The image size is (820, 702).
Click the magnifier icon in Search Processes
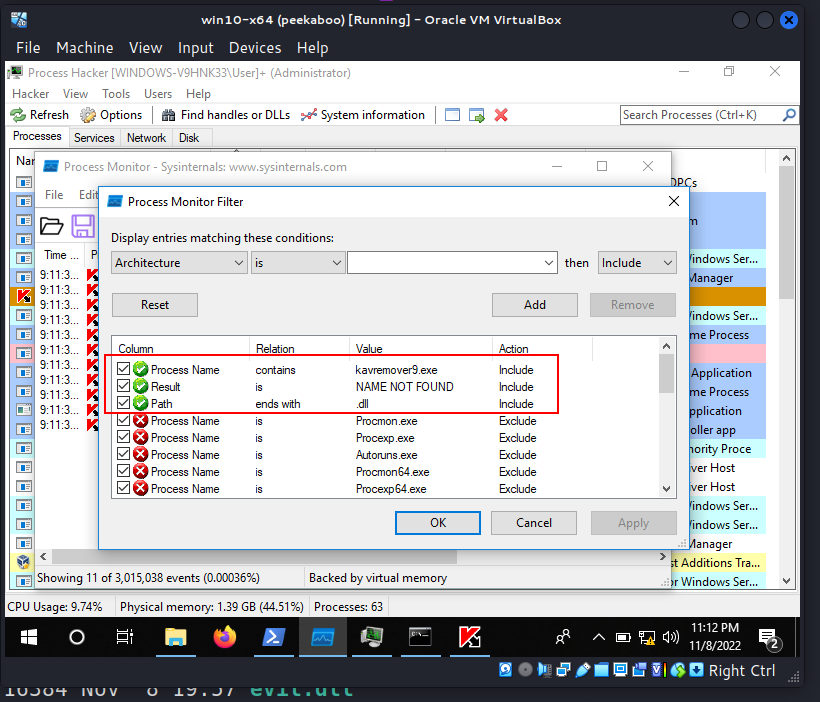click(789, 115)
